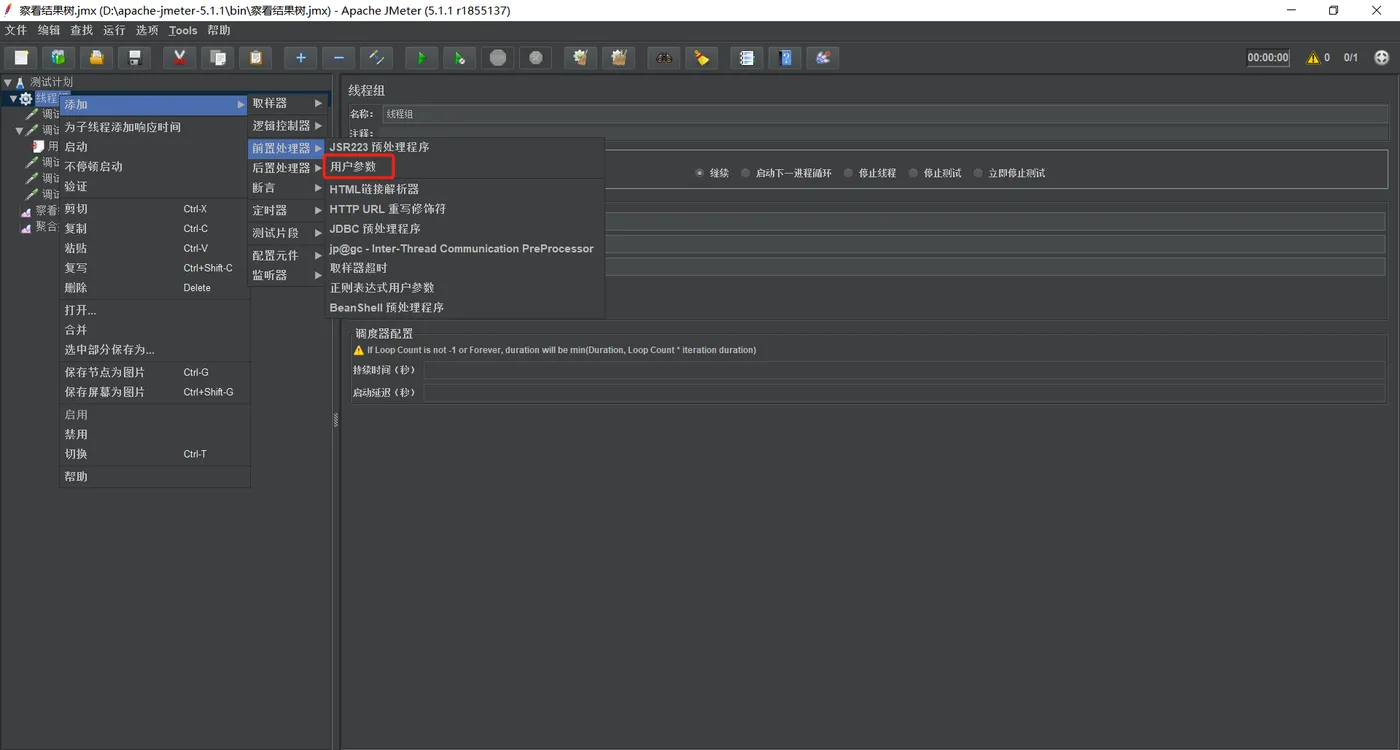Viewport: 1400px width, 750px height.
Task: Open the Templates toolbar icon
Action: point(58,58)
